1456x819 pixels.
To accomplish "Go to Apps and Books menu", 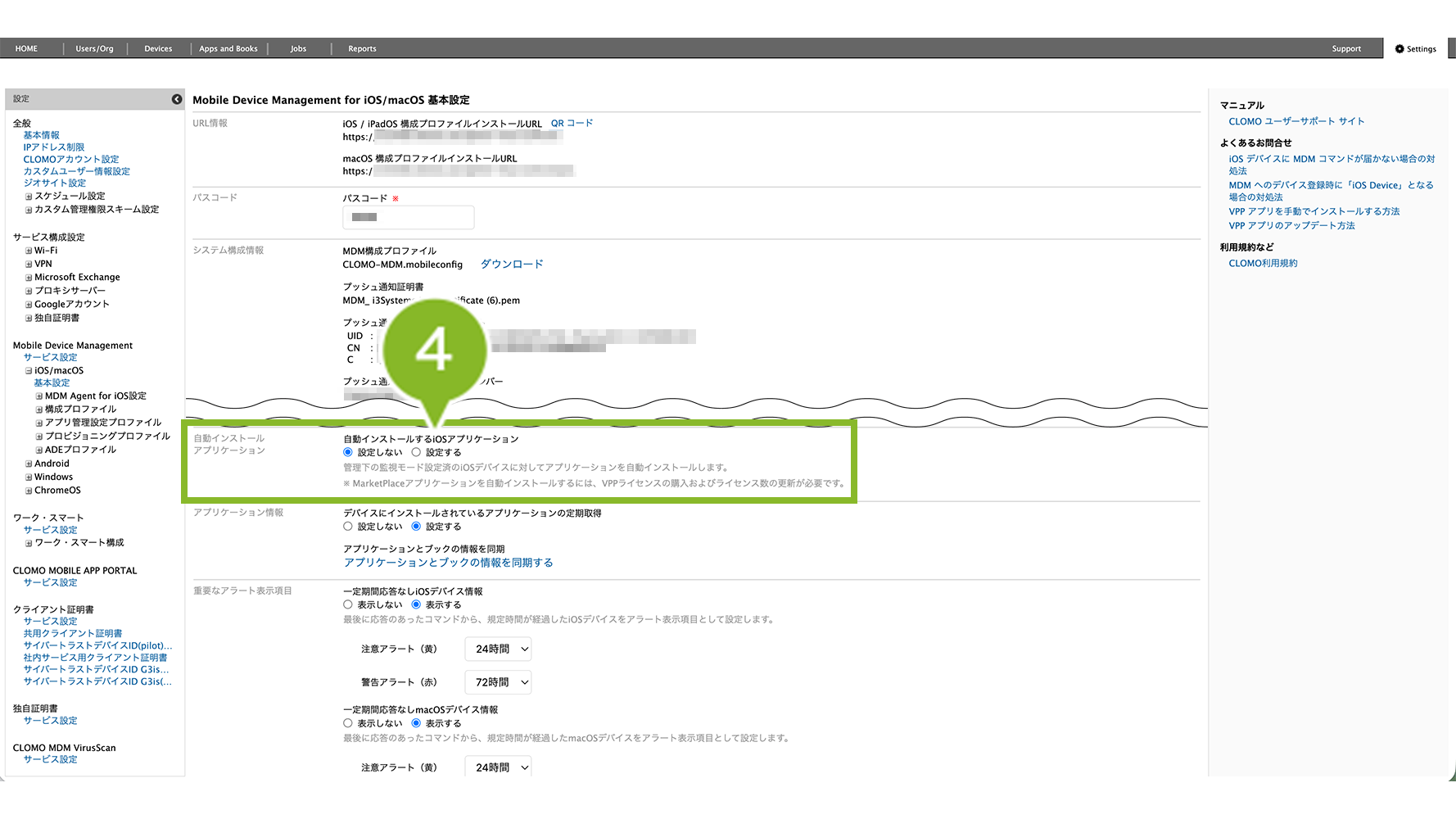I will 228,49.
